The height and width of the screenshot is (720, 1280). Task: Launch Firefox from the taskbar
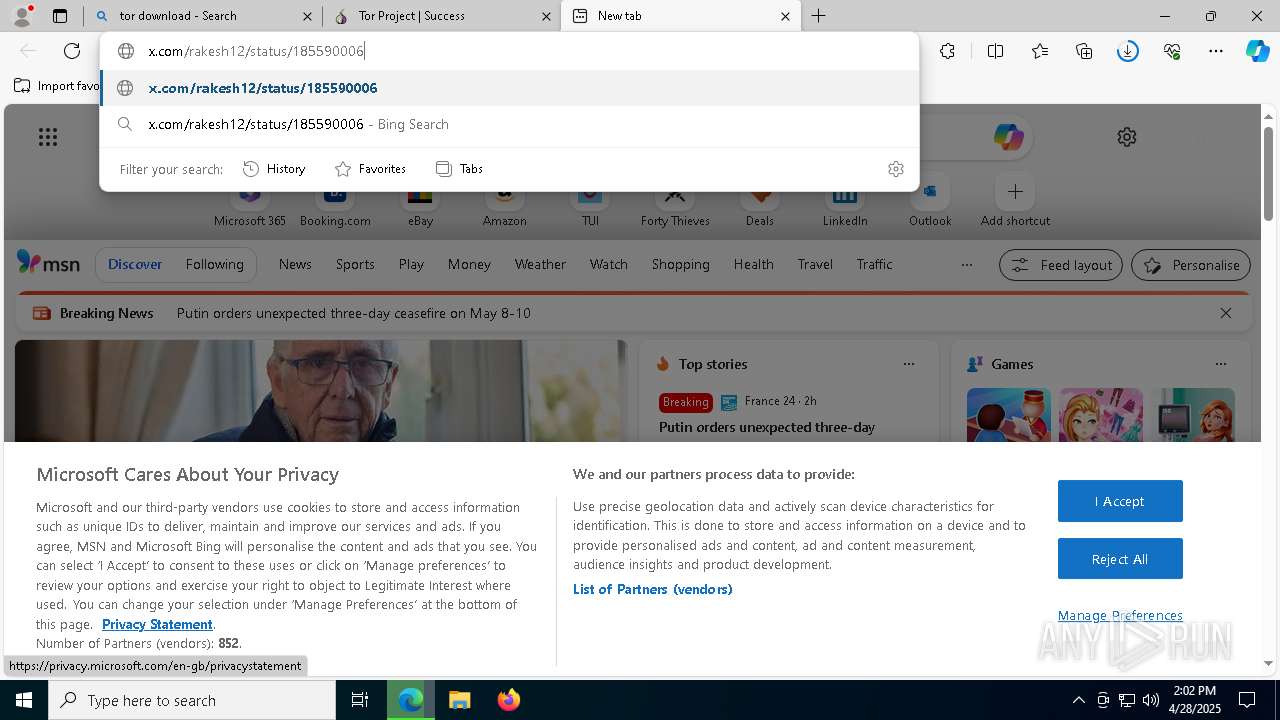coord(509,700)
